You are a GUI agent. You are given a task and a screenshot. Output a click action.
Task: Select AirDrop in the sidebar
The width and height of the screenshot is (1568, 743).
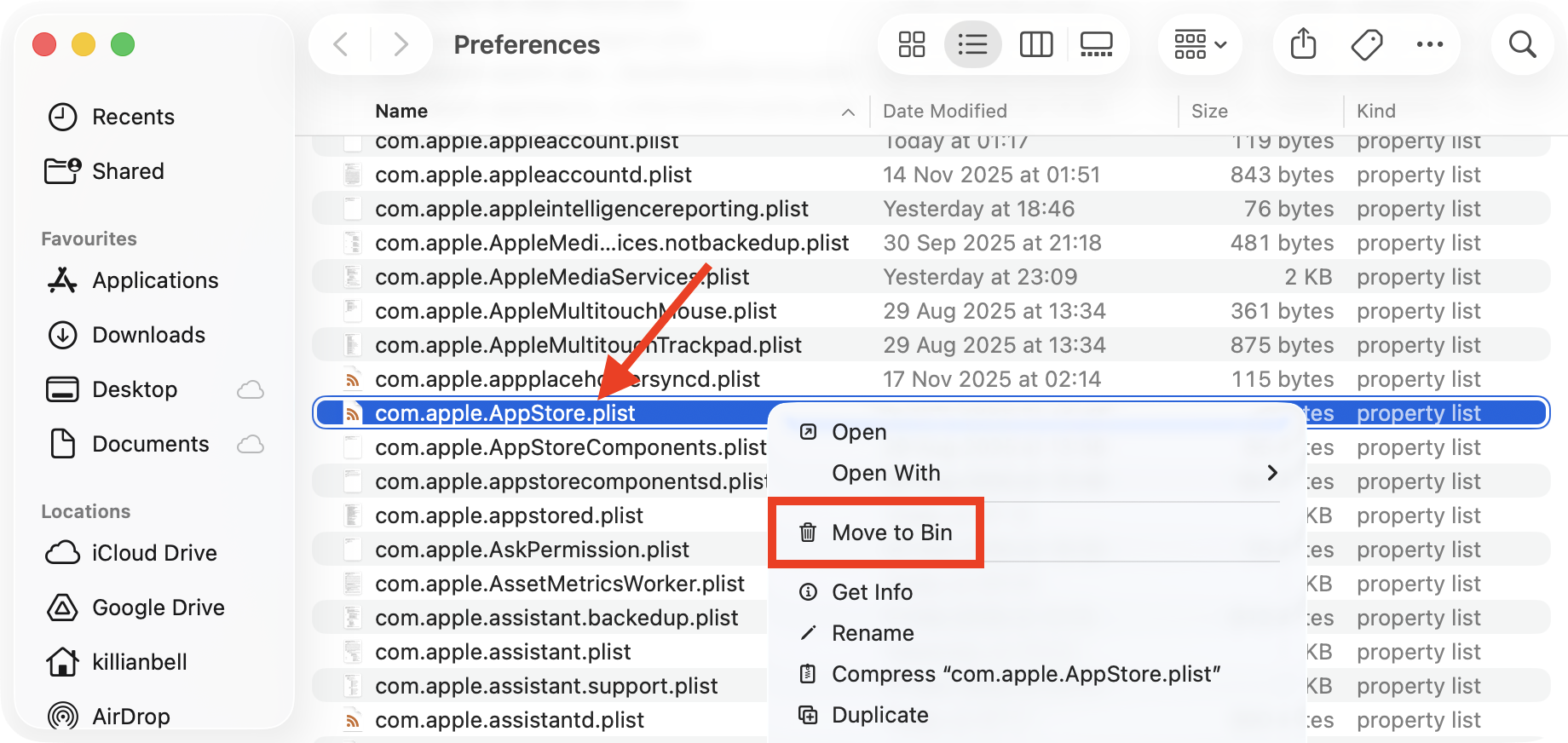tap(131, 716)
